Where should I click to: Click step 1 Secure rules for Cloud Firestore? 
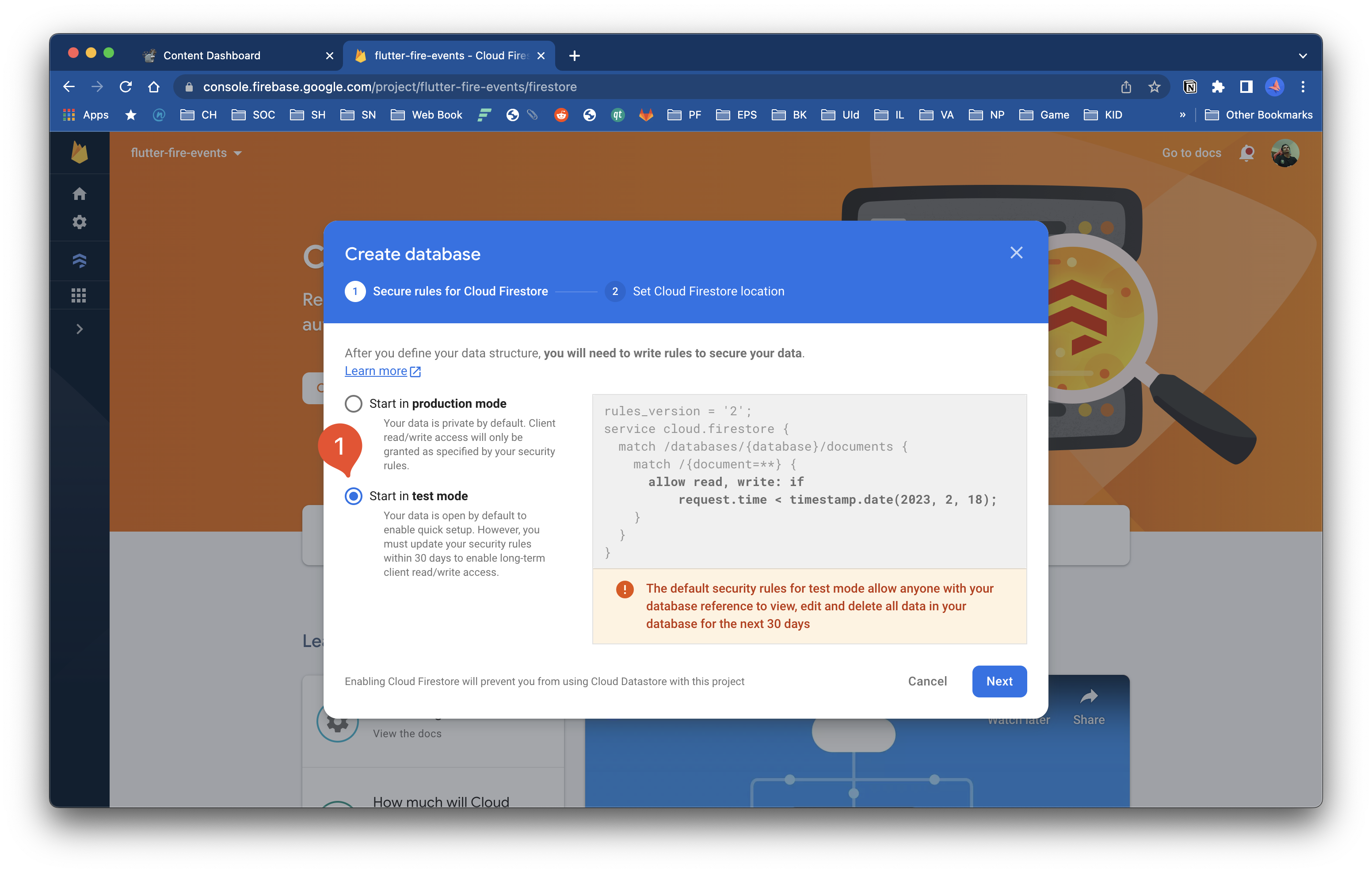point(446,291)
